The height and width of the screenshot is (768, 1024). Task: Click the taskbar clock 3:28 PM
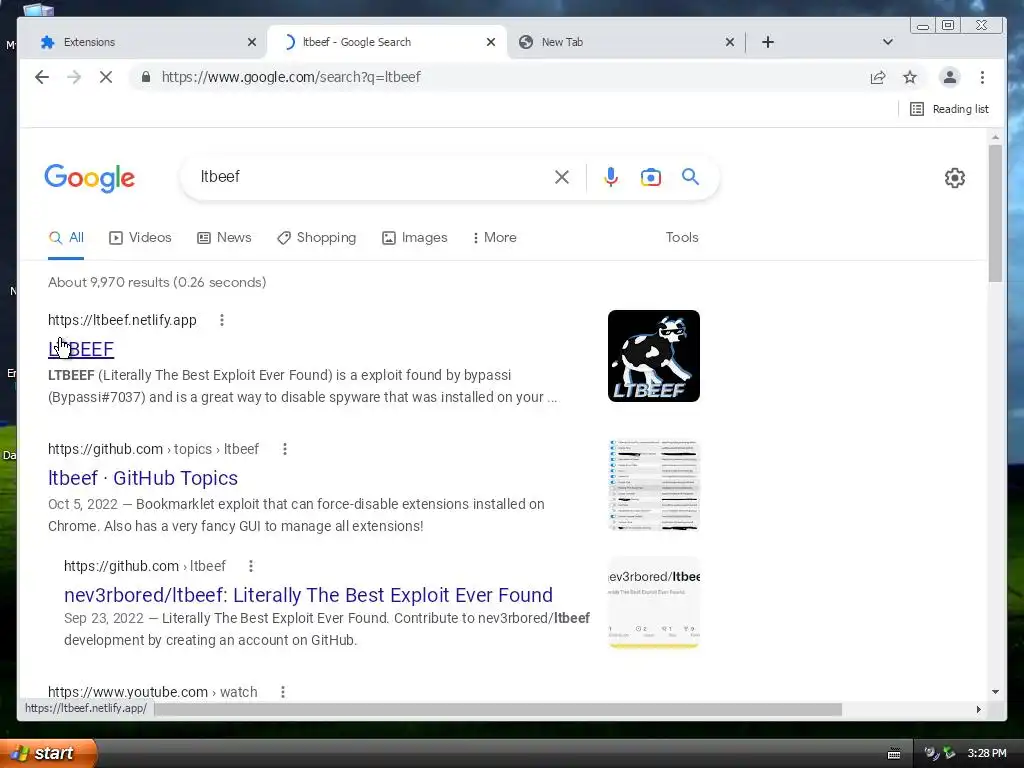click(987, 753)
